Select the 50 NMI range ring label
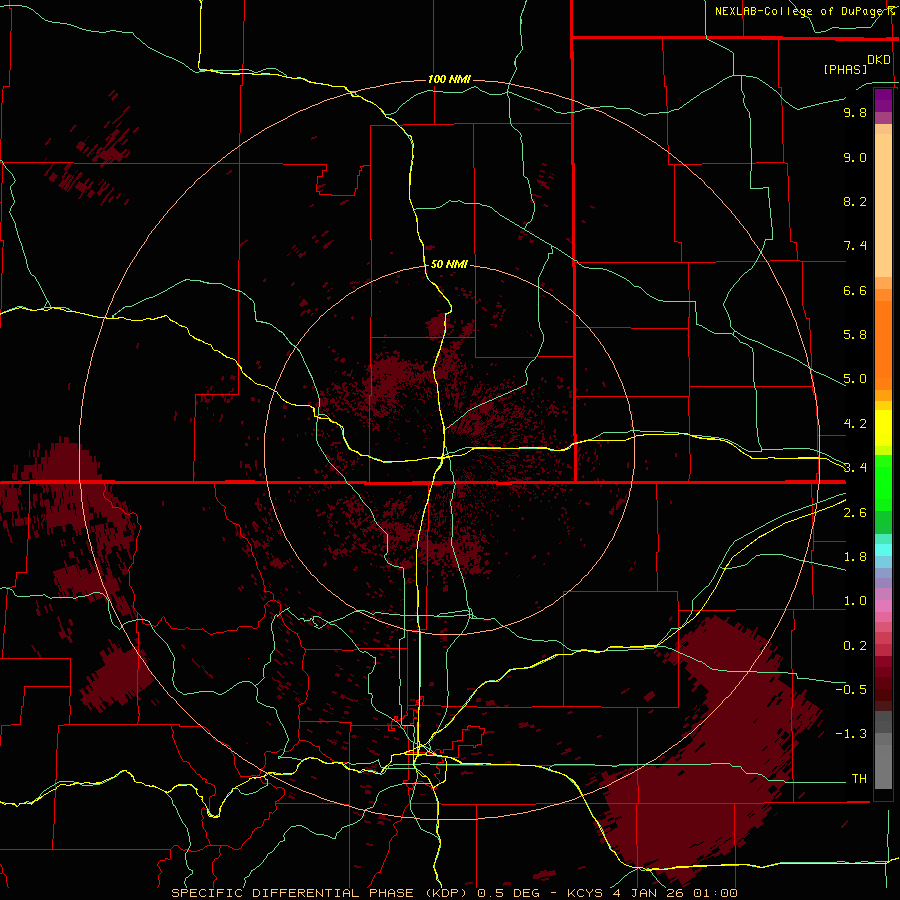Screen dimensions: 900x900 (x=449, y=264)
